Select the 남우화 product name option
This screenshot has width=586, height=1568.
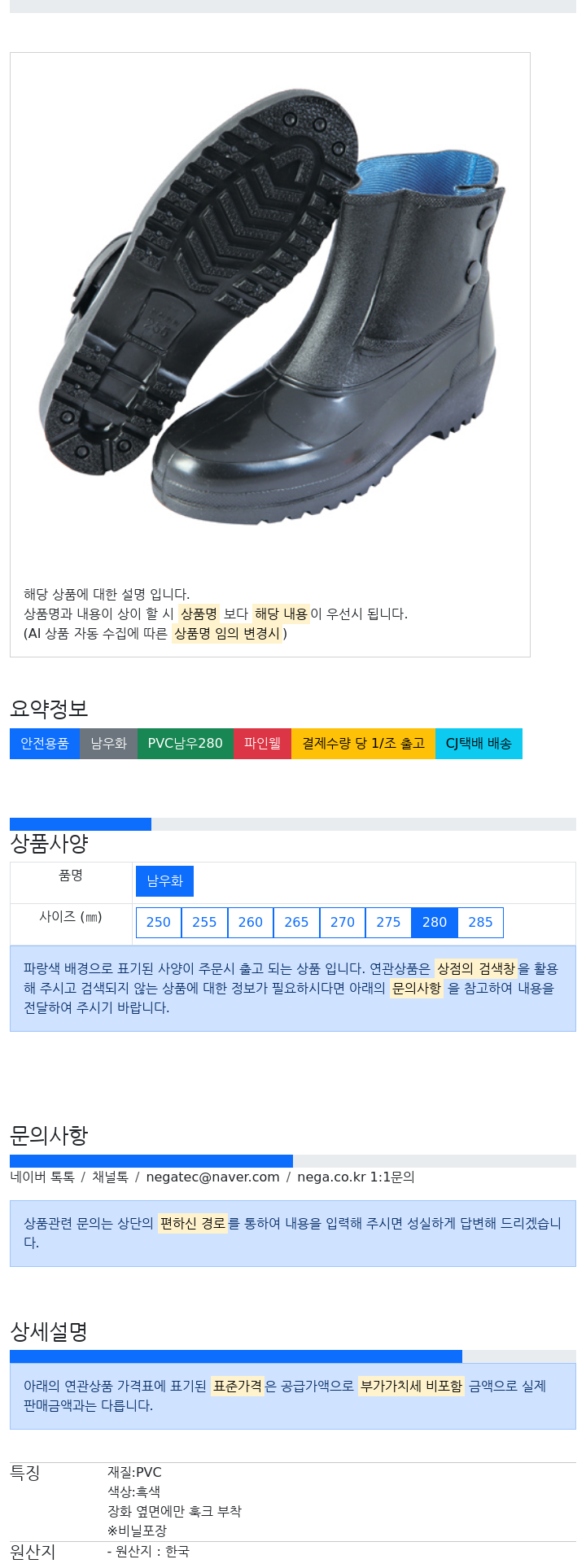coord(164,881)
